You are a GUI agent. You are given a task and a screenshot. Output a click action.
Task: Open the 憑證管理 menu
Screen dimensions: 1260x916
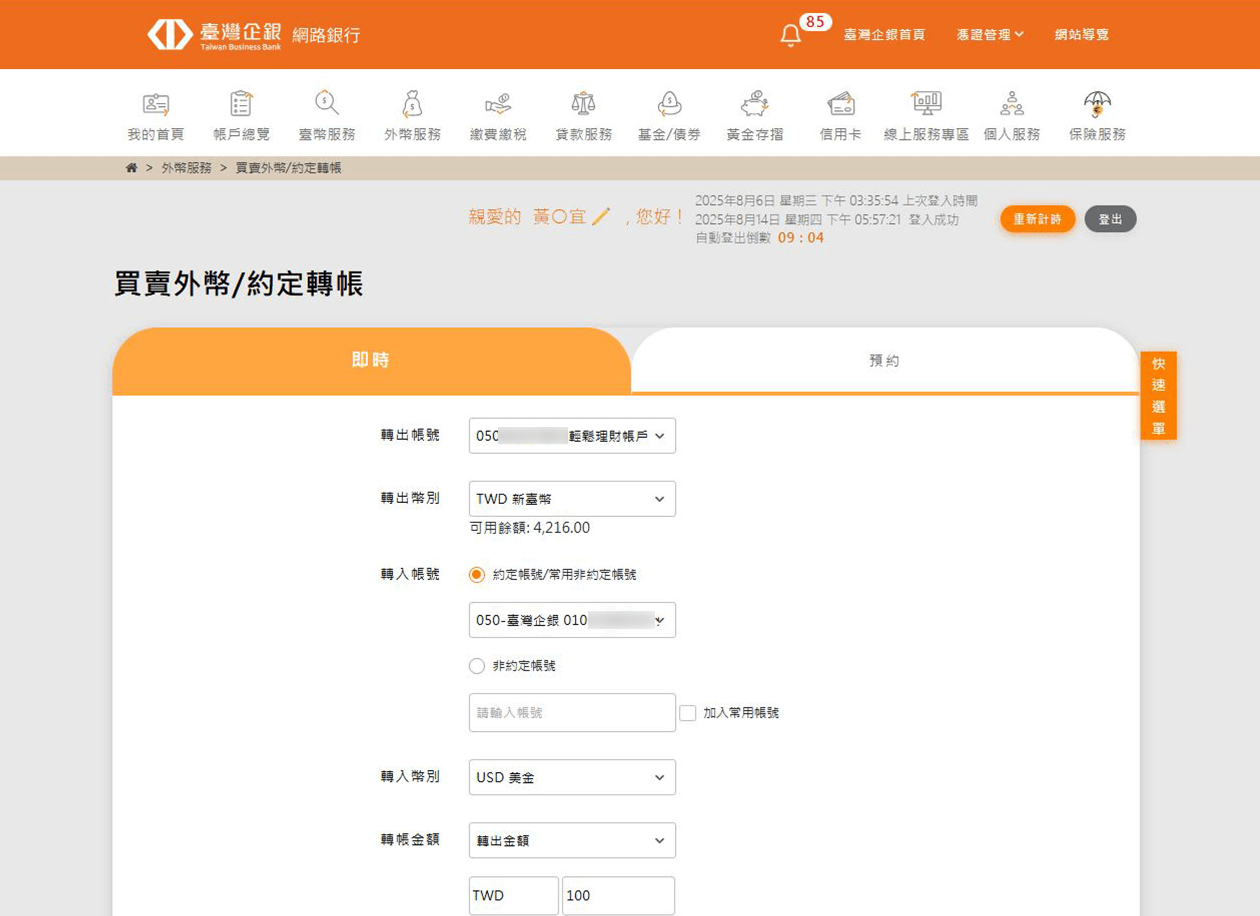[x=989, y=35]
